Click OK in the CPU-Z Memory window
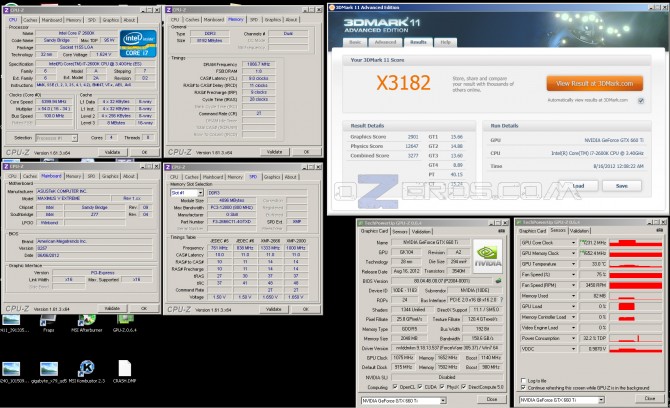Viewport: 670px width, 408px height. click(306, 152)
